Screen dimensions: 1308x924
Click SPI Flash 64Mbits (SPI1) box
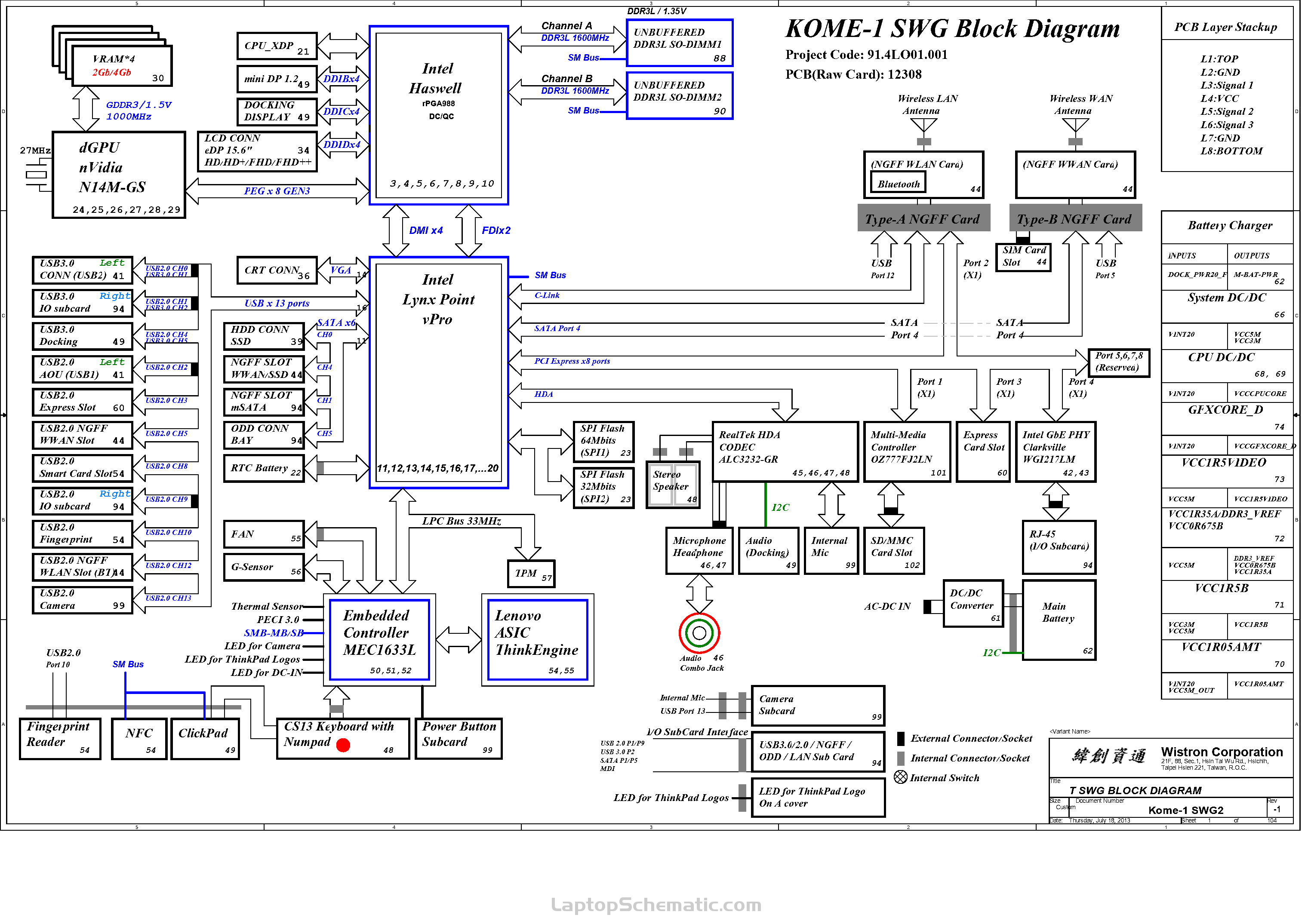tap(603, 442)
